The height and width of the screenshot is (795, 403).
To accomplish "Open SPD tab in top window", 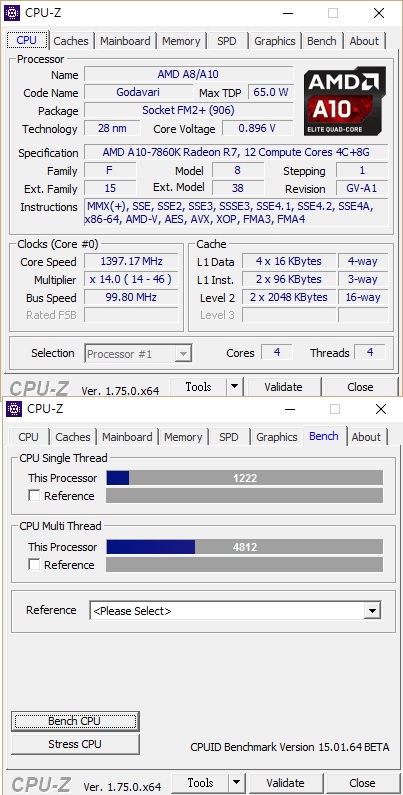I will tap(227, 41).
